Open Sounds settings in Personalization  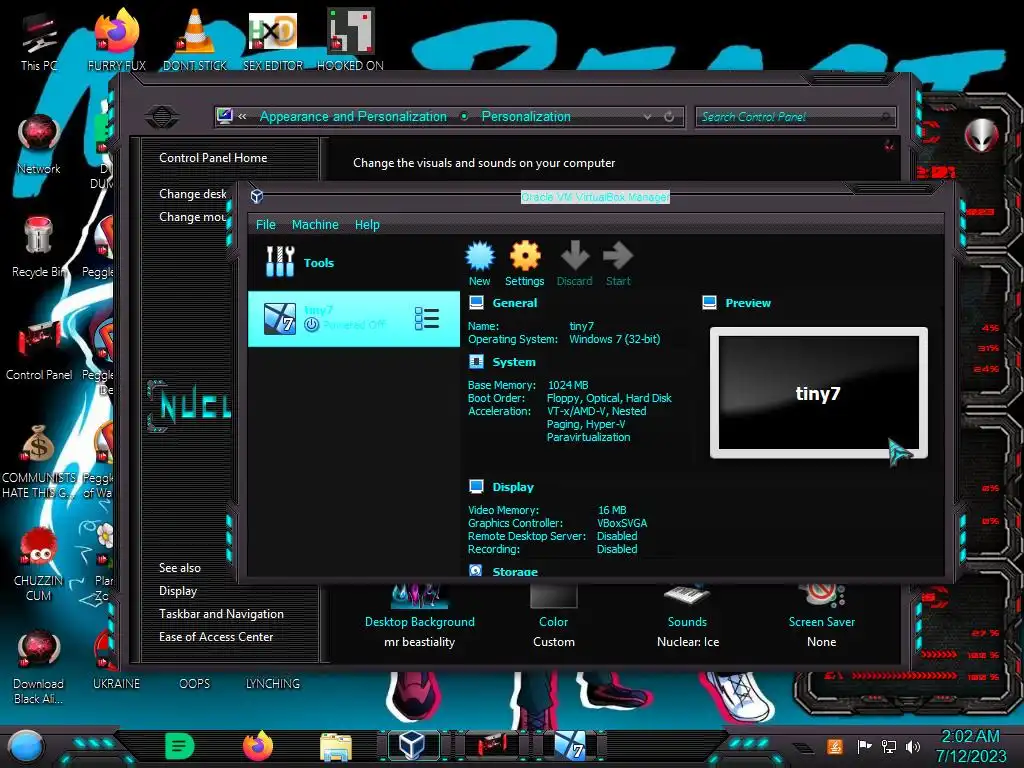pyautogui.click(x=687, y=614)
